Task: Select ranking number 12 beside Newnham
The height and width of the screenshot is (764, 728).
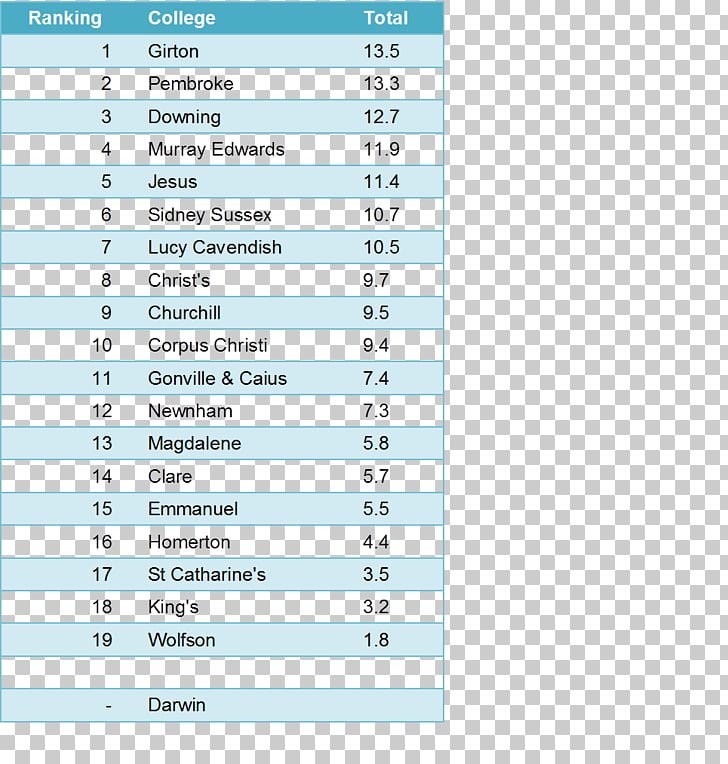Action: point(102,411)
